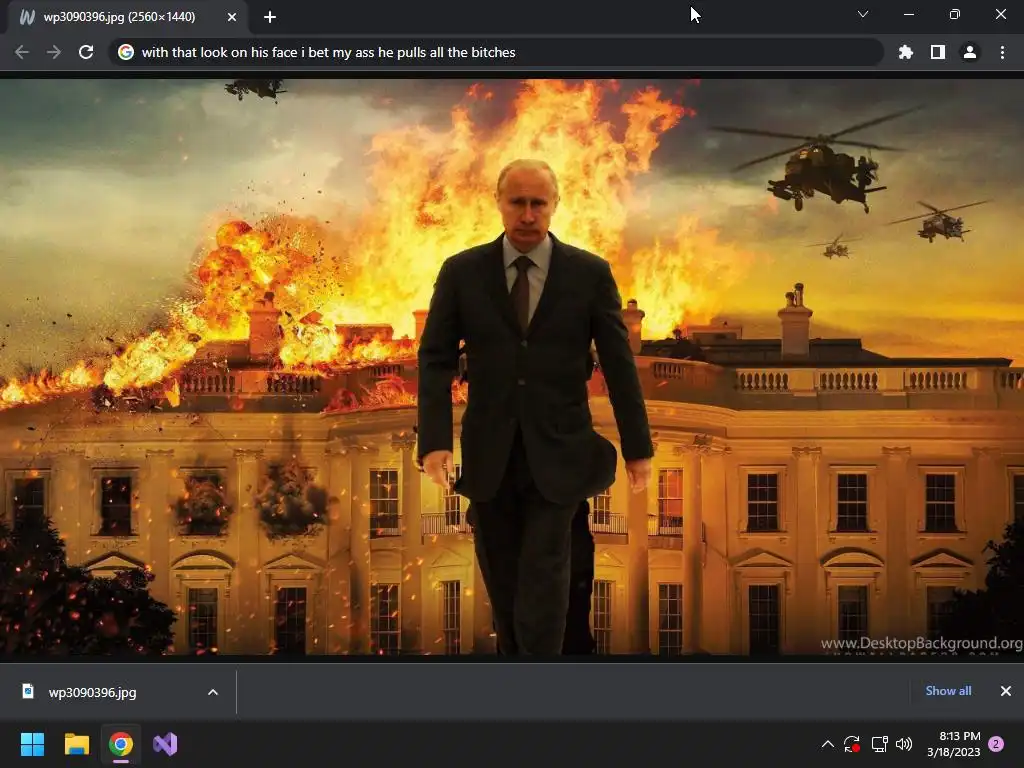
Task: Click the displayed wallpaper image
Action: tap(512, 366)
